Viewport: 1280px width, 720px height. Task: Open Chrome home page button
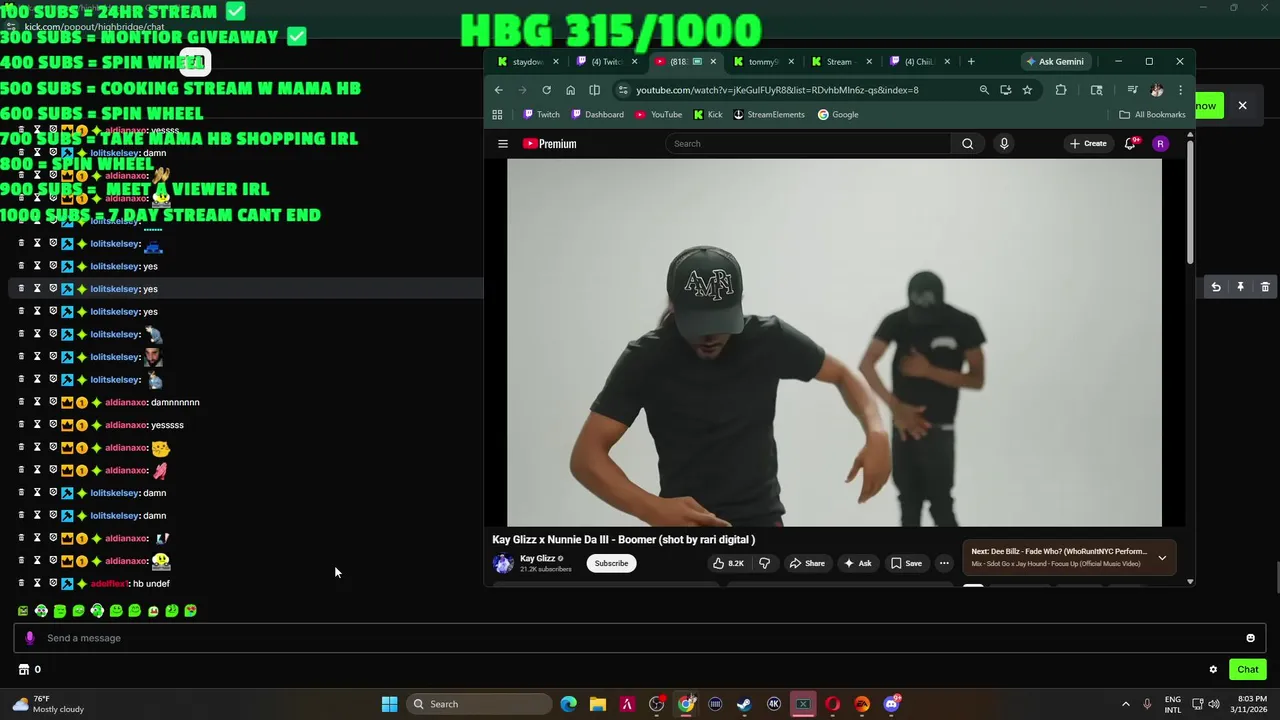pos(570,90)
